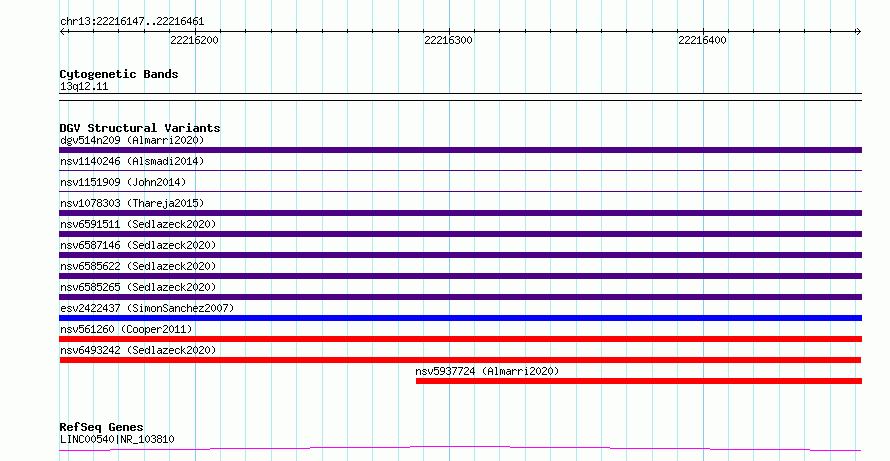890x461 pixels.
Task: Click the purple bar under dgv514n209
Action: coord(460,150)
